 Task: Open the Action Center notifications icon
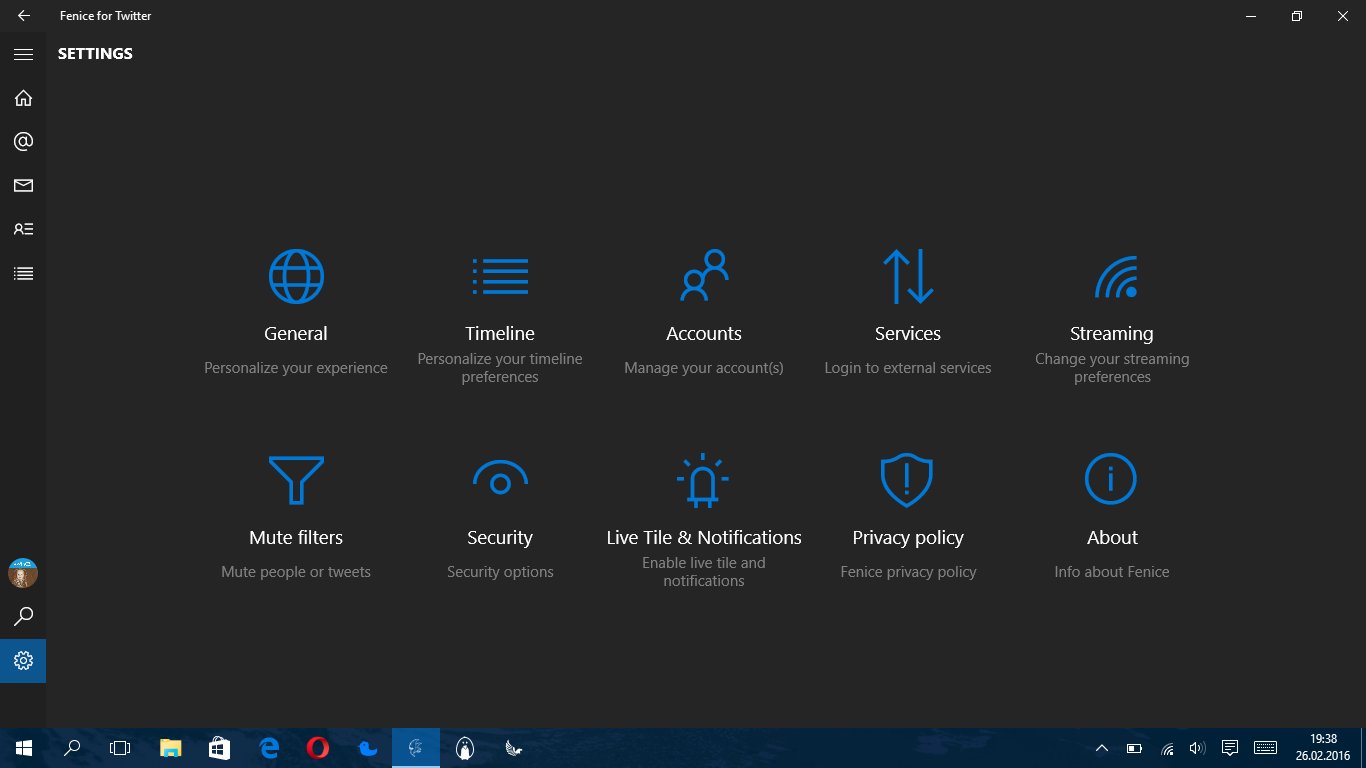click(x=1230, y=748)
